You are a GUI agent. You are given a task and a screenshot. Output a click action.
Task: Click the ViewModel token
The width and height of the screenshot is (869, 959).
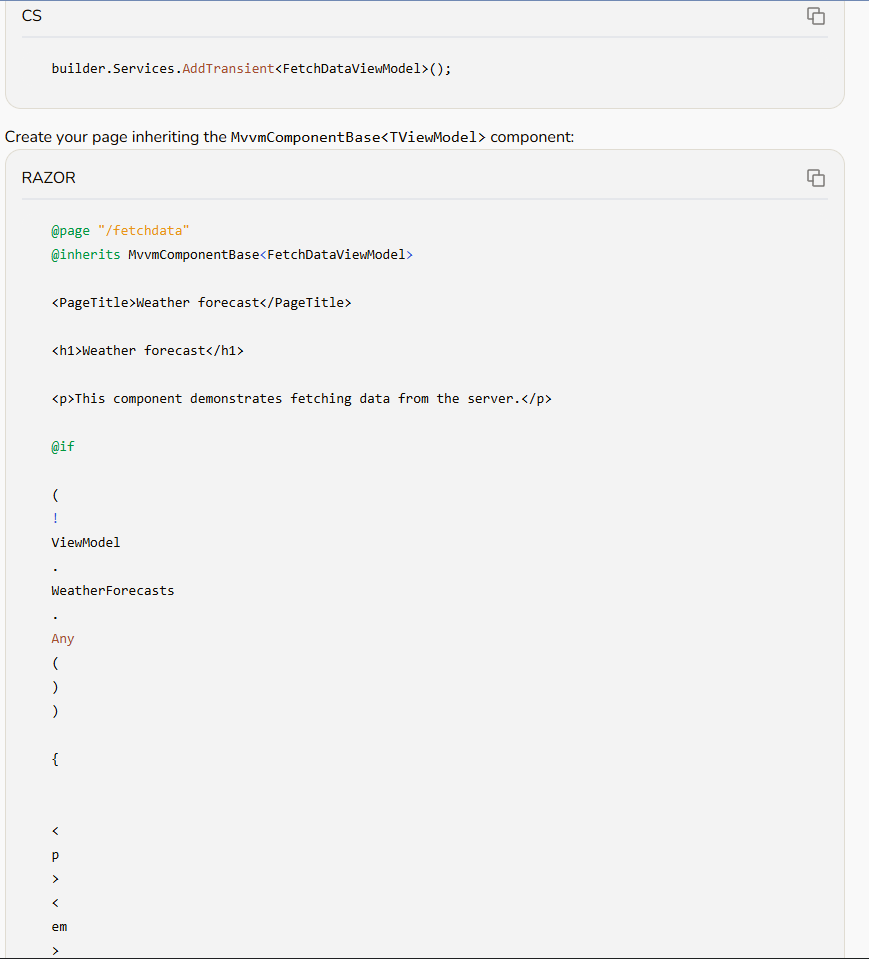[86, 542]
